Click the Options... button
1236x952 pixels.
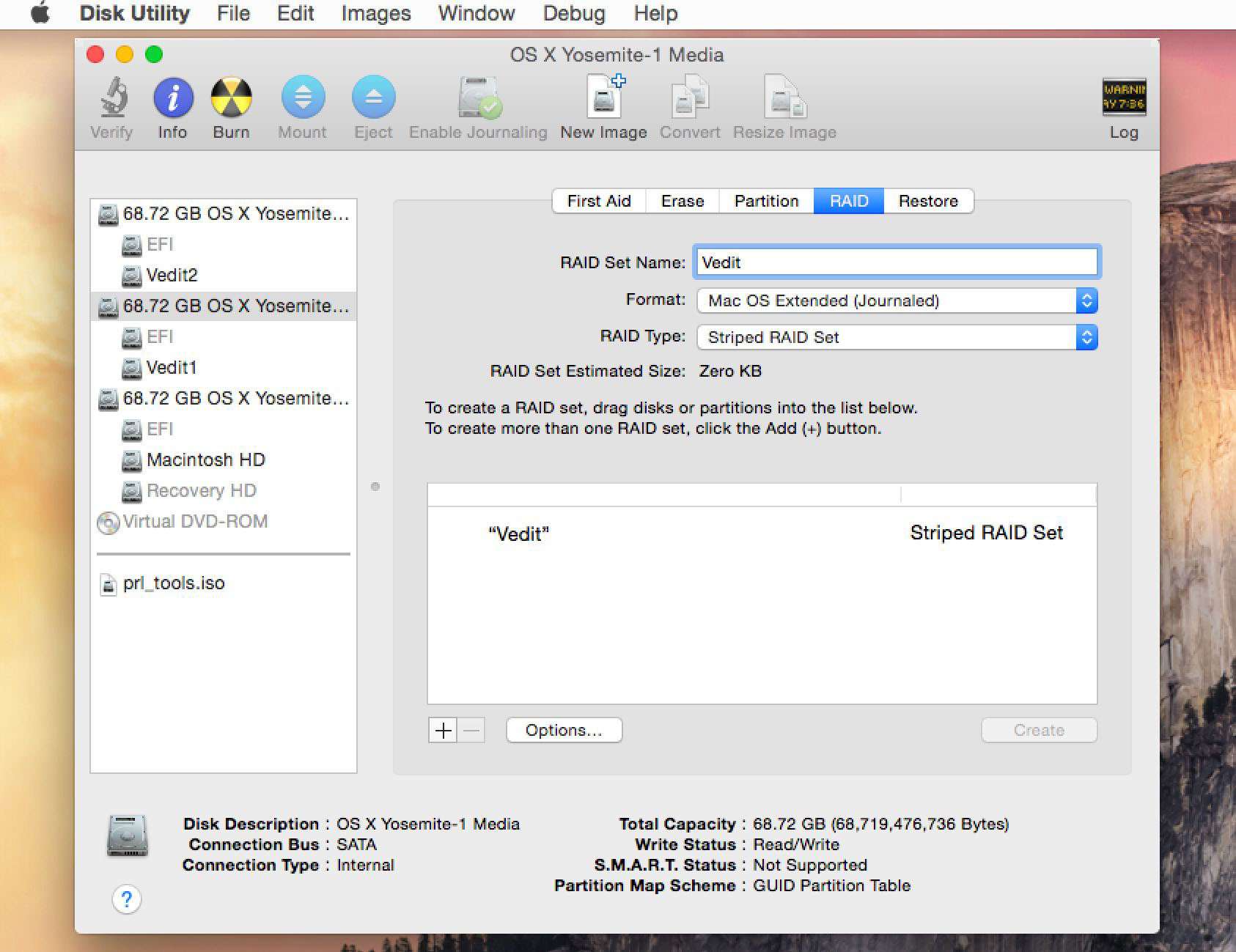click(564, 730)
